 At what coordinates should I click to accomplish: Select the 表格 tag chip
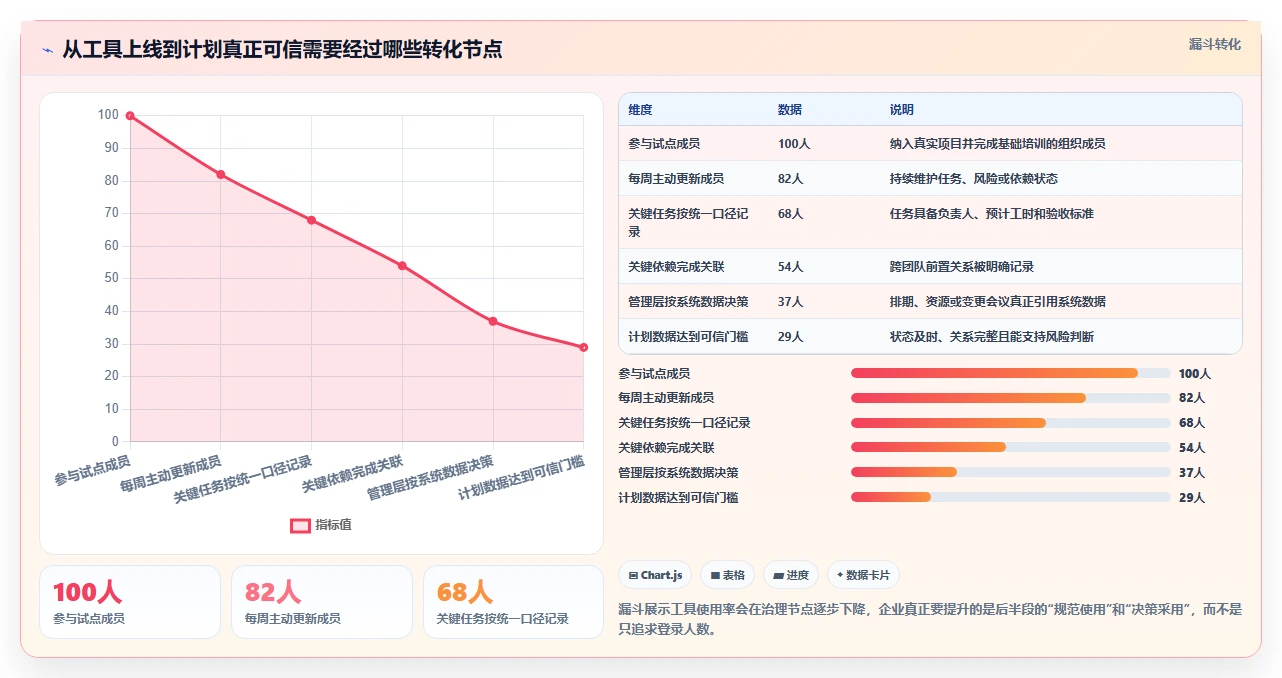727,575
